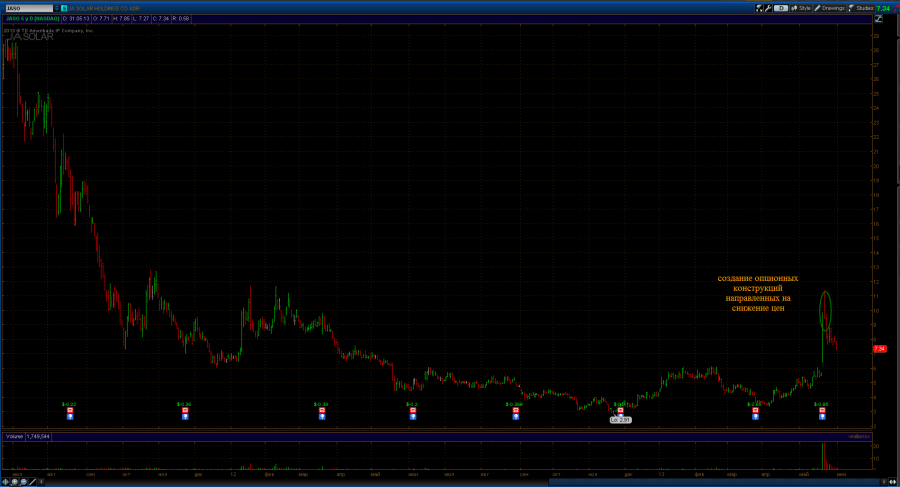
Task: Click the red 7.34 last price label
Action: click(879, 349)
